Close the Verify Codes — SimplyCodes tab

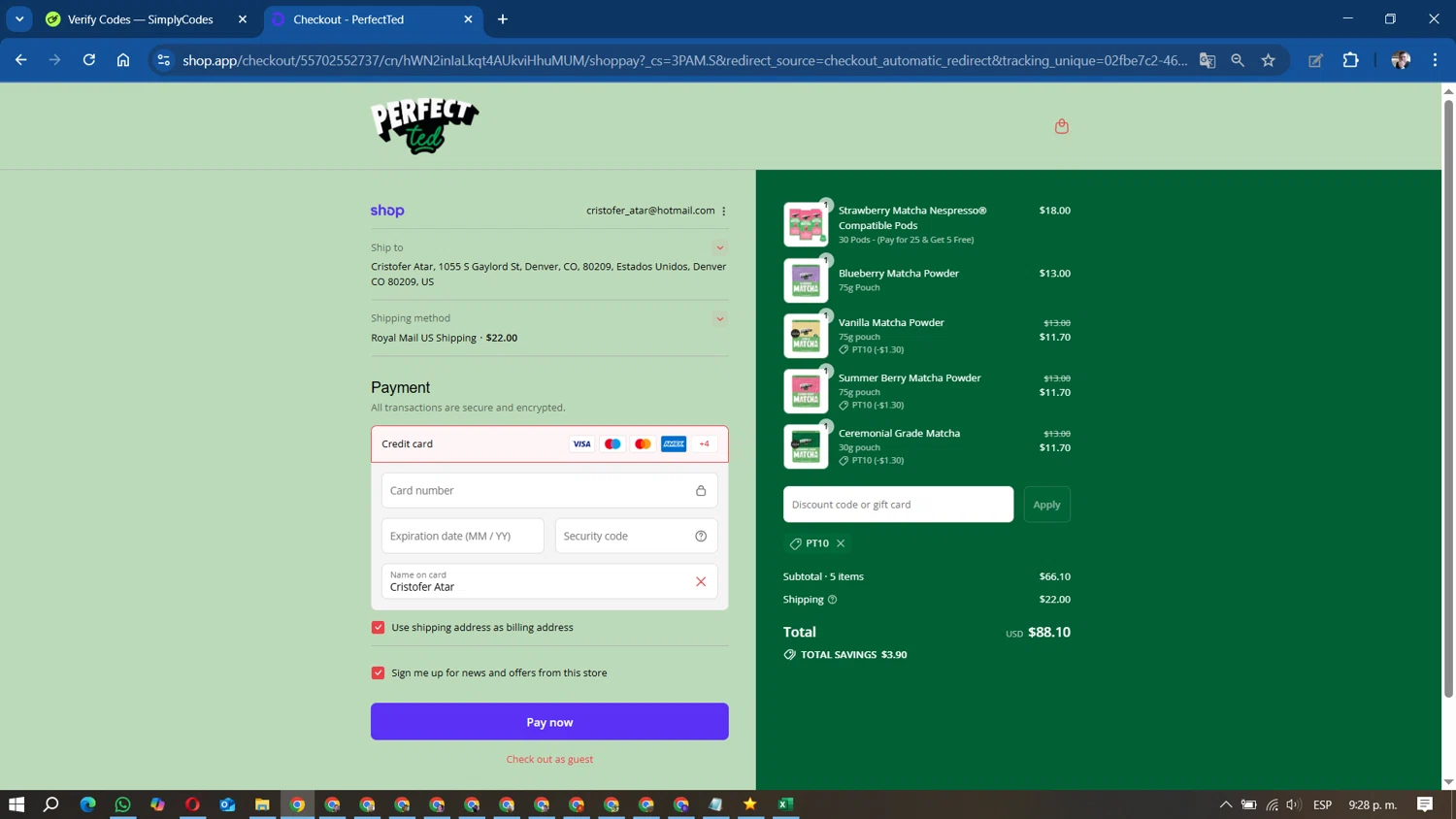[x=243, y=19]
